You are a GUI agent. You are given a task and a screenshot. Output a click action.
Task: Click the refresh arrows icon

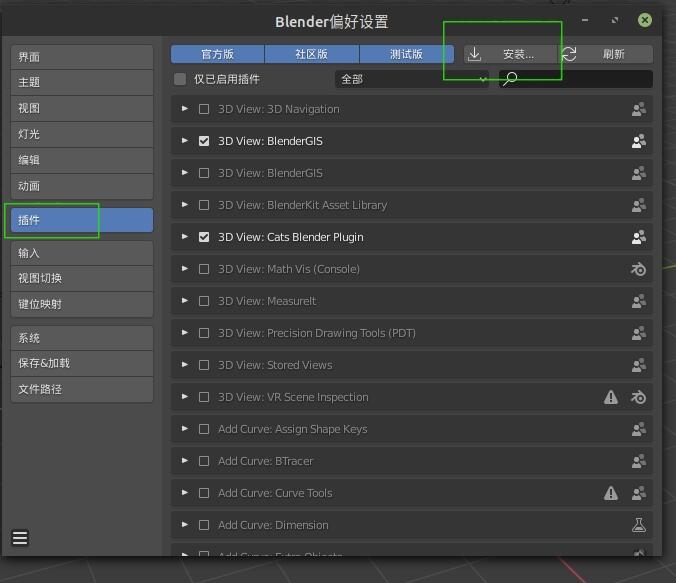tap(569, 54)
